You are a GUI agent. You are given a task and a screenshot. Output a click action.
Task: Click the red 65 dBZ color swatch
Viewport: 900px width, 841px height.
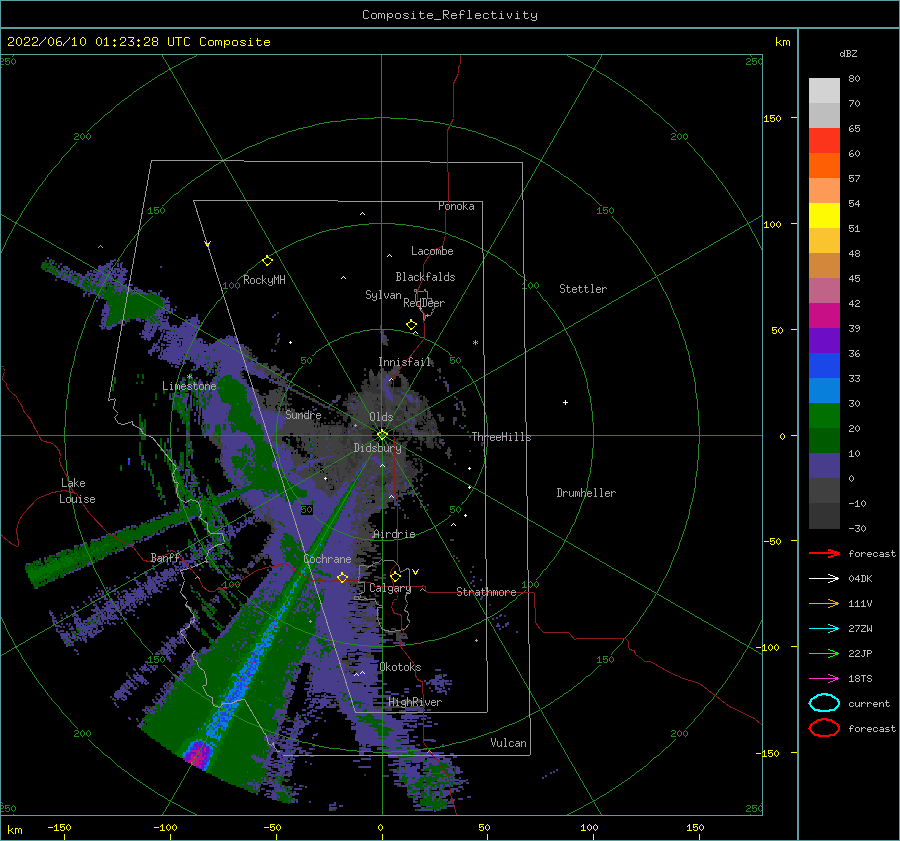point(824,141)
